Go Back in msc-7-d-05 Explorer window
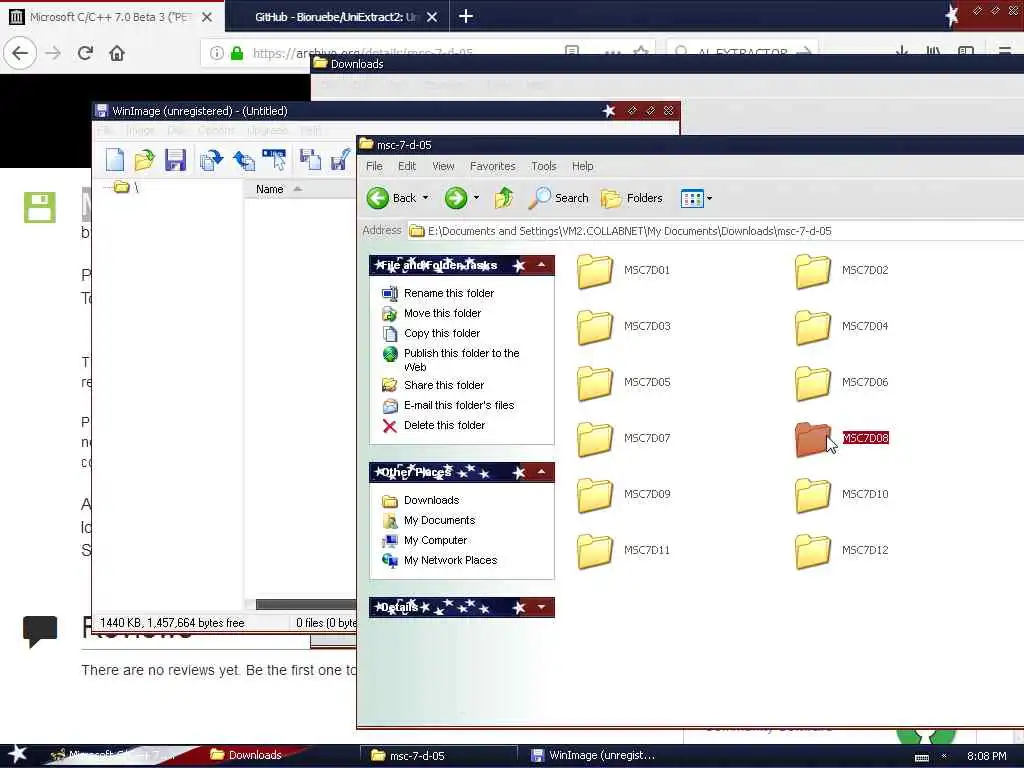 pyautogui.click(x=391, y=198)
